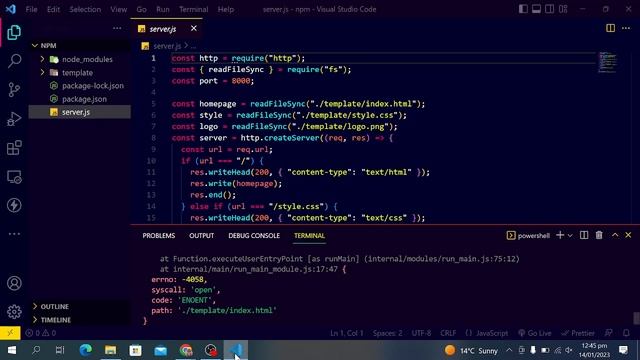Image resolution: width=640 pixels, height=360 pixels.
Task: Open Run and Debug view
Action: point(14,119)
